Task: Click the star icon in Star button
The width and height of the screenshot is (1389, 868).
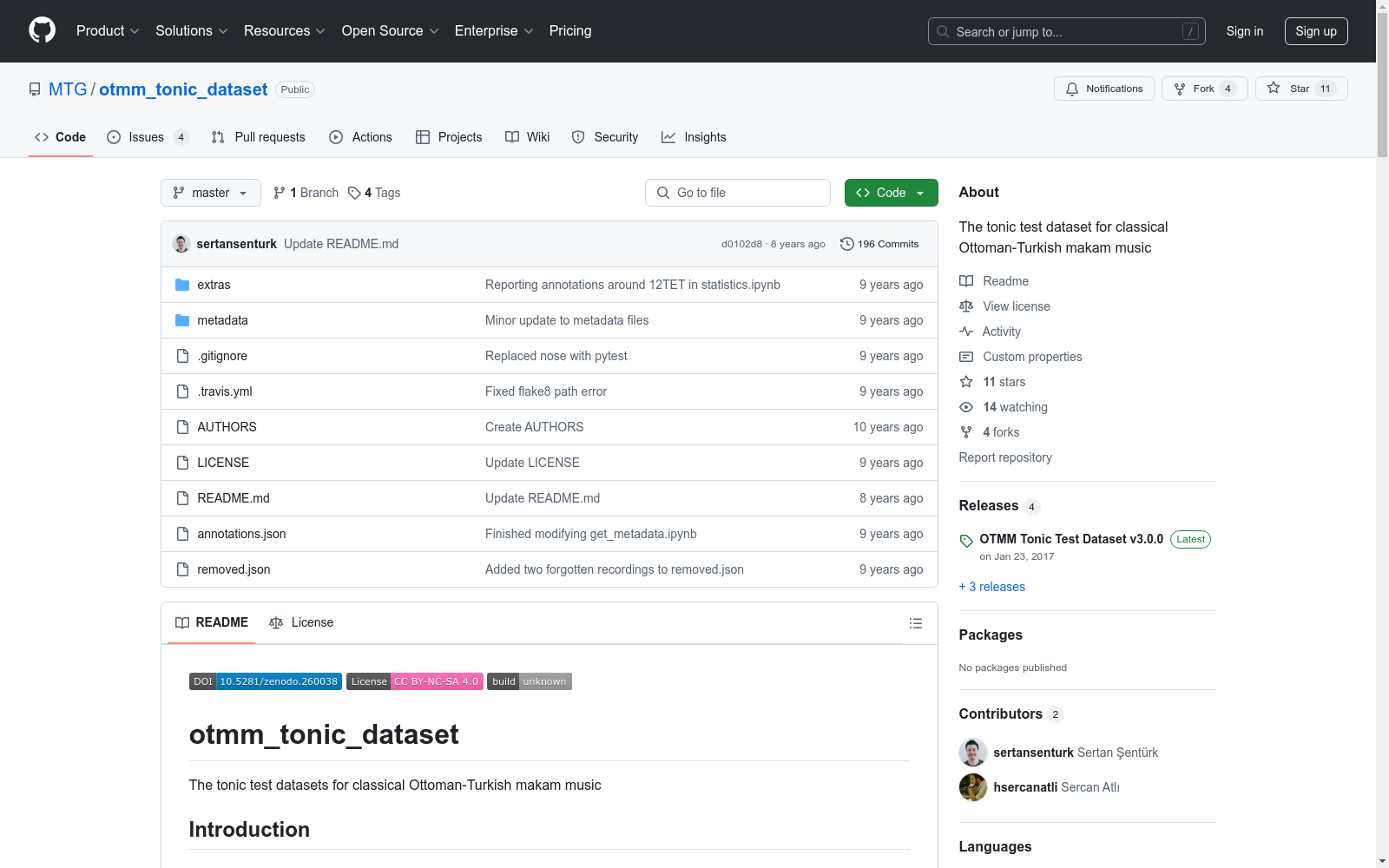Action: pyautogui.click(x=1274, y=88)
